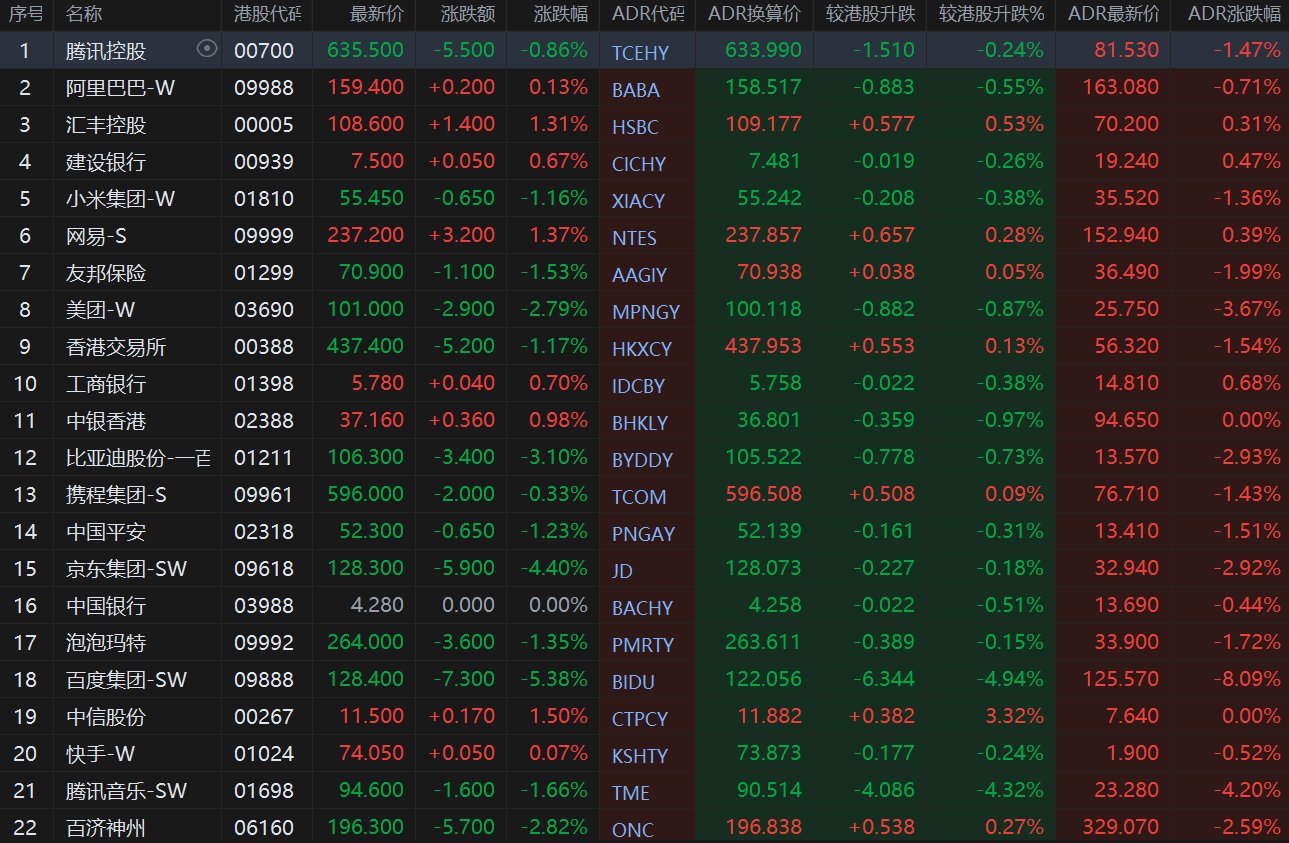Click the BIDU ADR code
Screen dimensions: 1289x843
[634, 682]
